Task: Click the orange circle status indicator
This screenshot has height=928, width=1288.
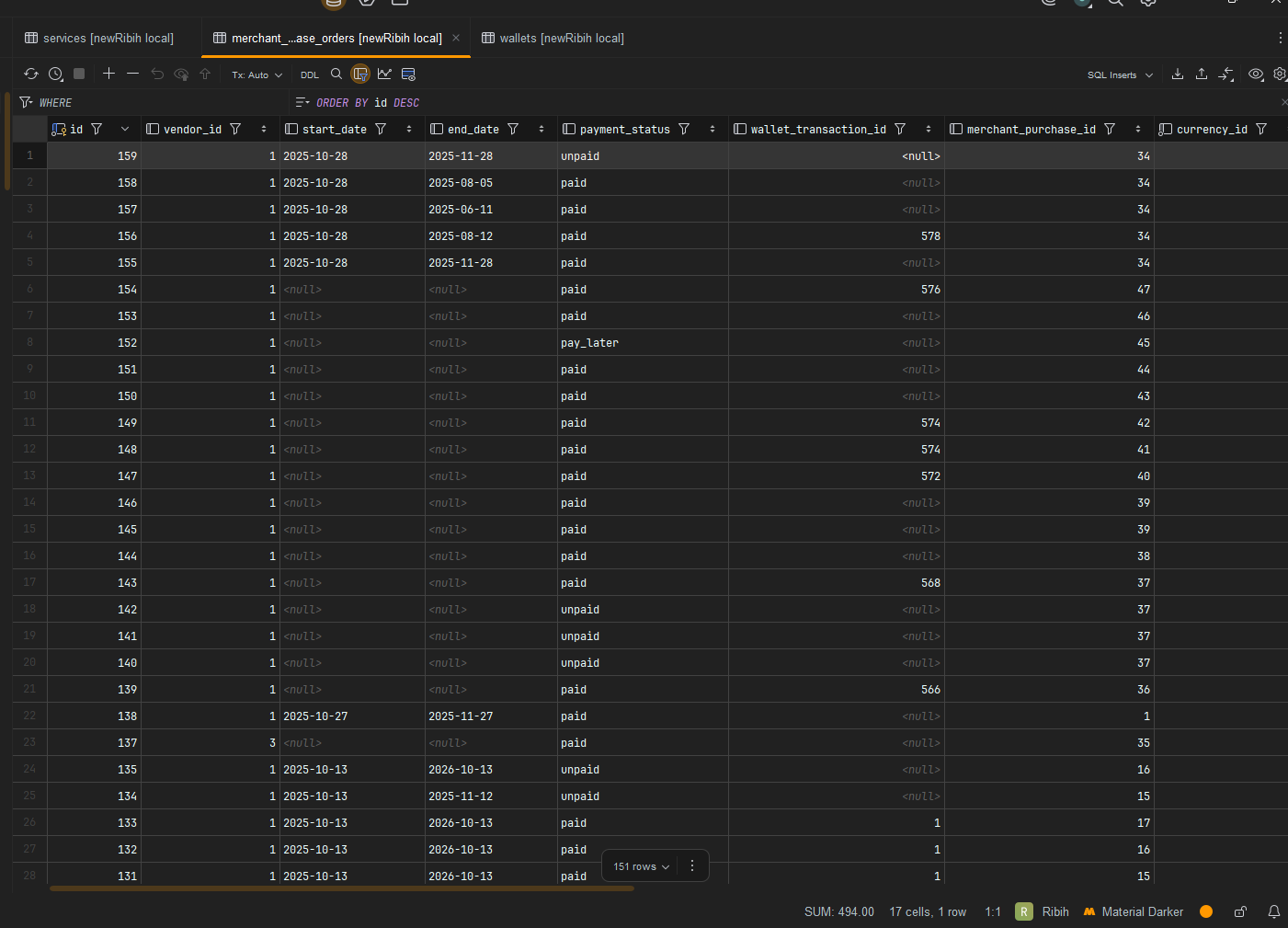Action: (x=1206, y=911)
